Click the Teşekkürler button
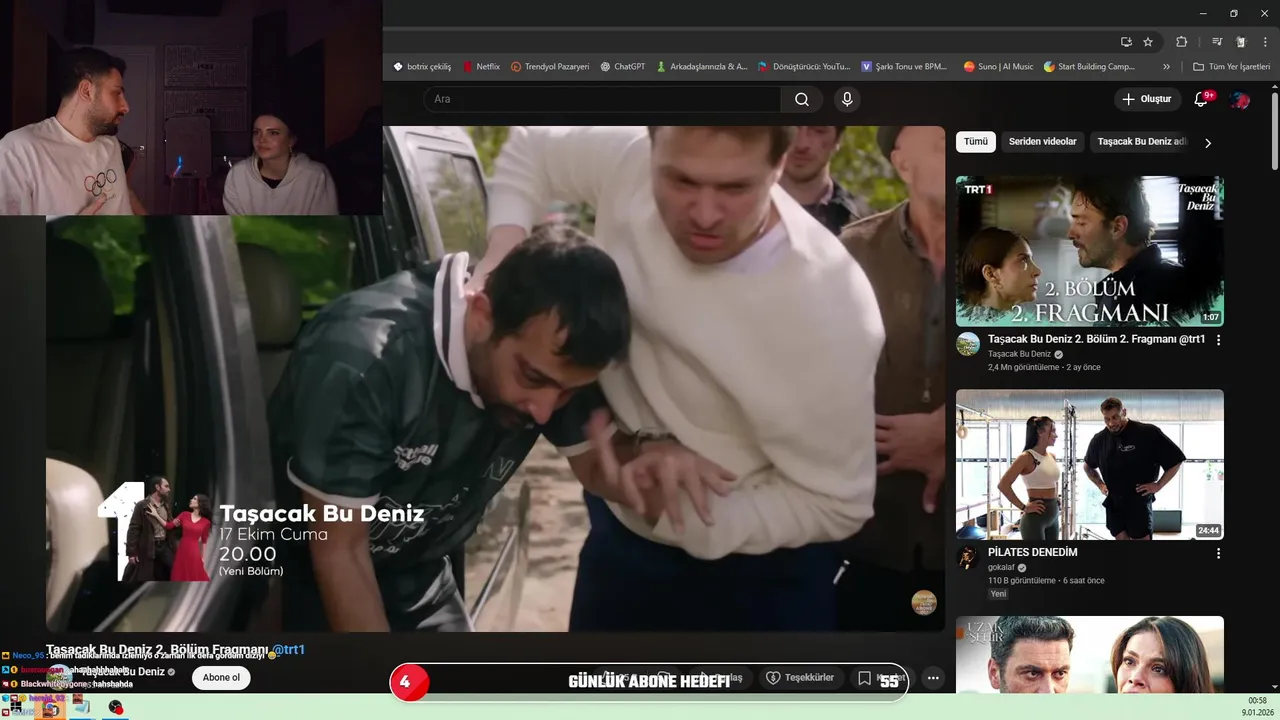This screenshot has height=720, width=1280. (800, 677)
